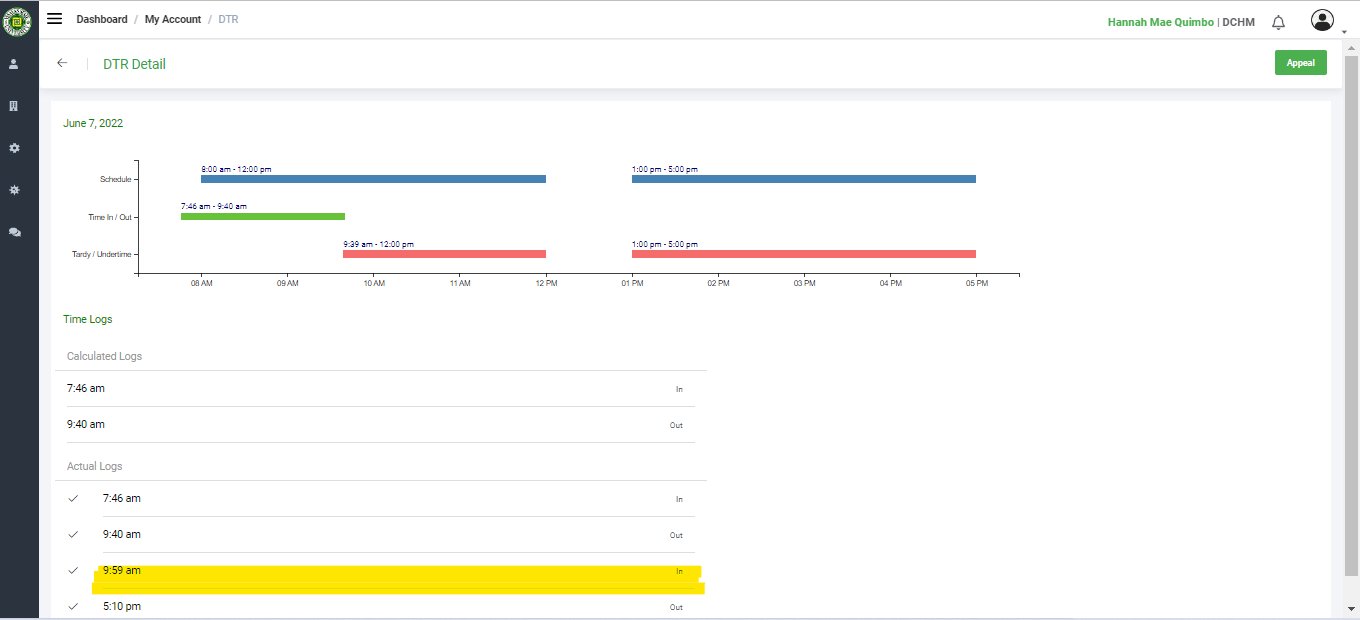
Task: Click the sun-shaped cog sidebar icon
Action: pos(14,190)
